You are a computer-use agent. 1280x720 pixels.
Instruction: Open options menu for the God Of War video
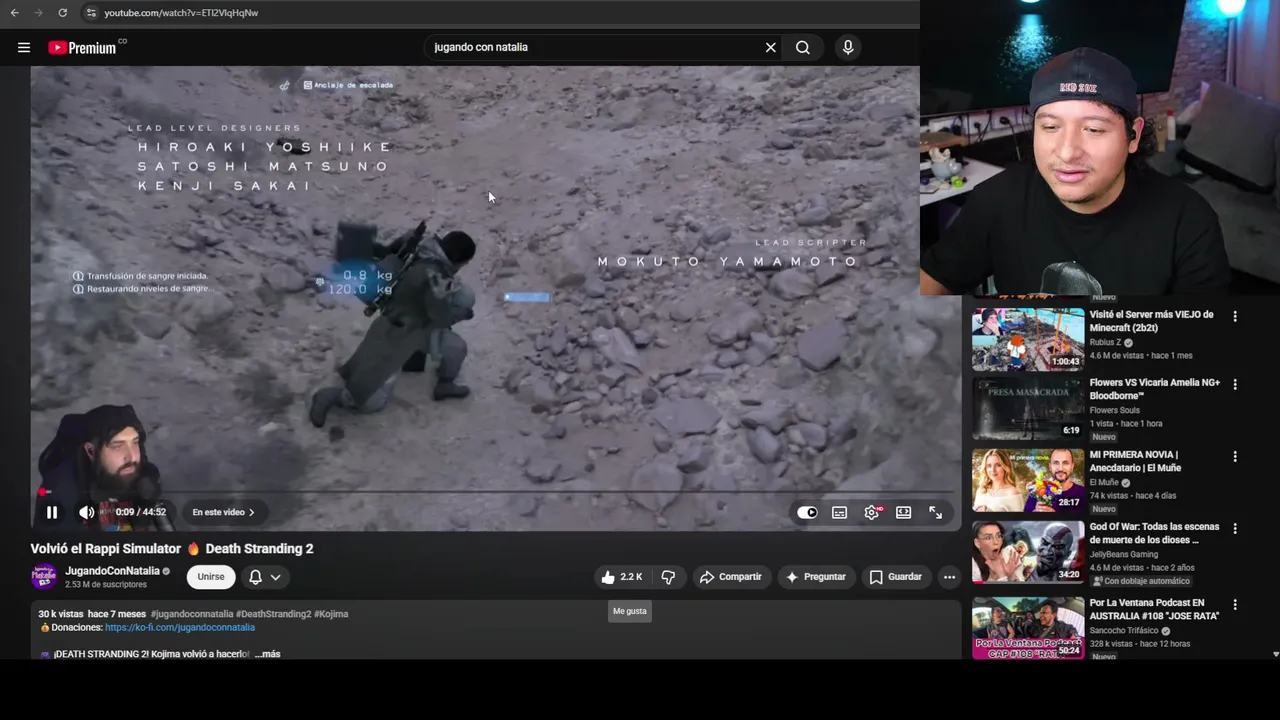tap(1235, 528)
